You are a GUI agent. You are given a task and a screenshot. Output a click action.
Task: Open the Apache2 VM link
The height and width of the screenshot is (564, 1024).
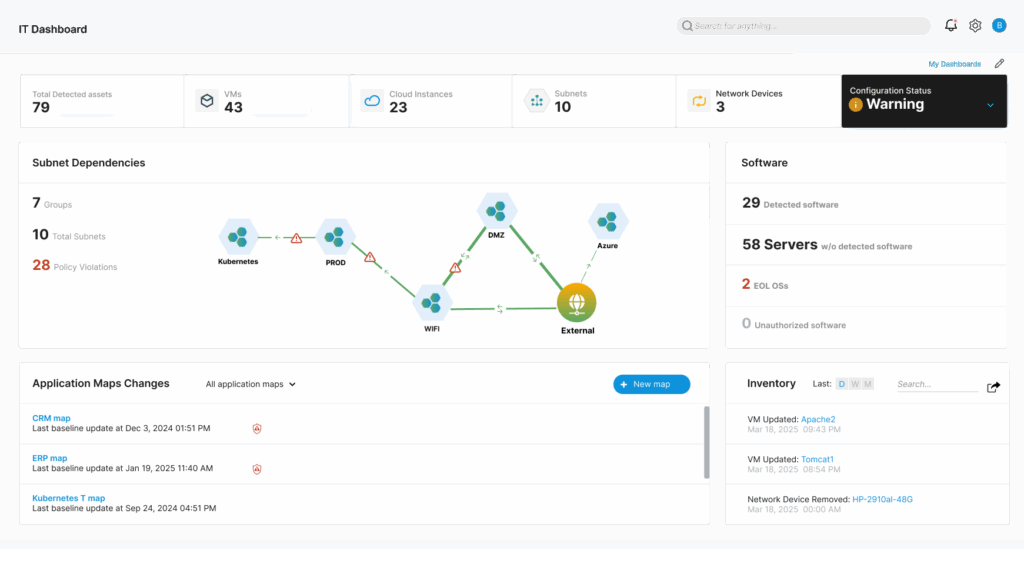click(818, 419)
